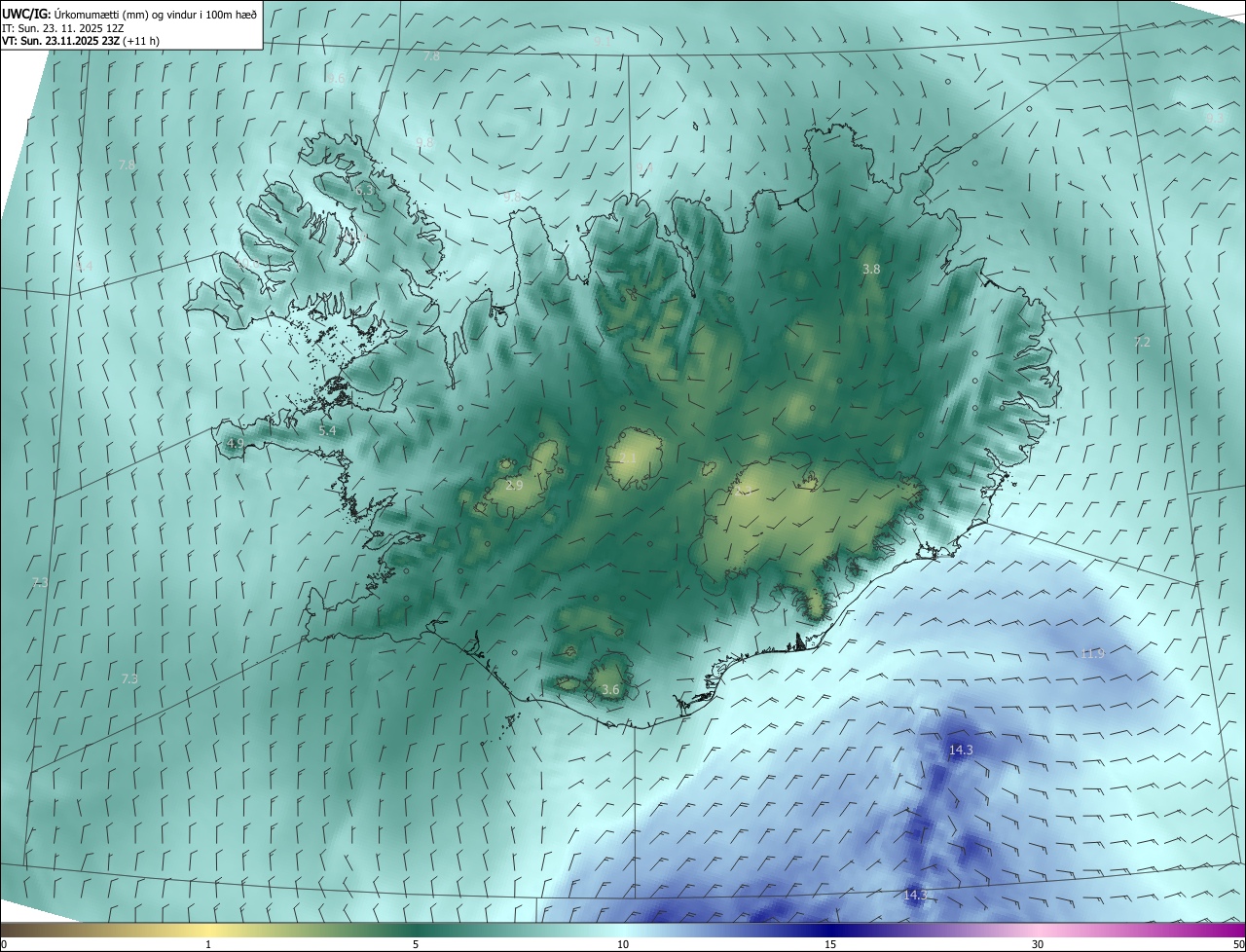Screen dimensions: 1246x952
Task: Click the 7.2 value off the east coast
Action: 1143,342
